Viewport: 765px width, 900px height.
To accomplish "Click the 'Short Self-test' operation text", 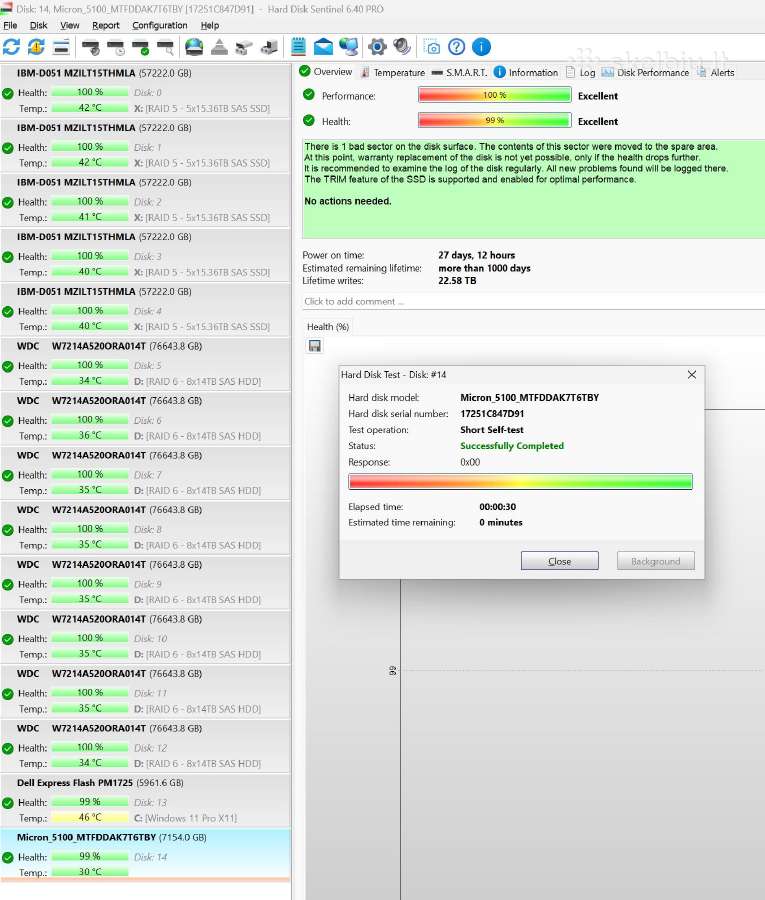I will (x=492, y=429).
